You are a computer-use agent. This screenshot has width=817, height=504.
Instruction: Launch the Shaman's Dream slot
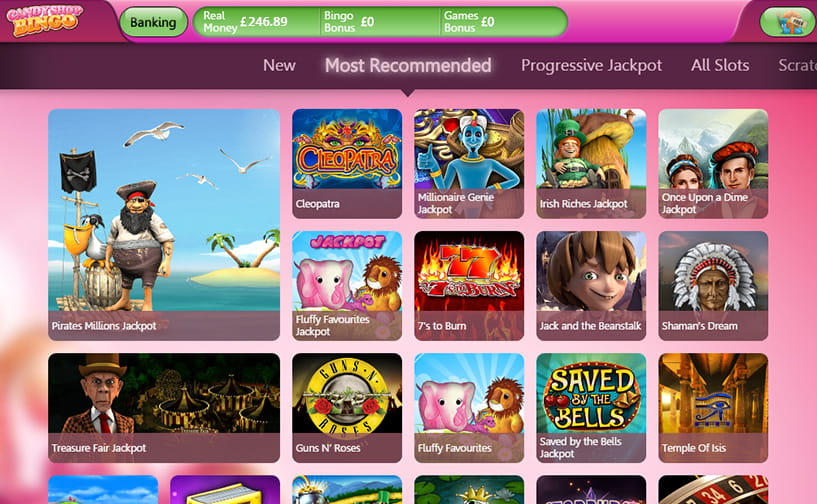[x=713, y=286]
